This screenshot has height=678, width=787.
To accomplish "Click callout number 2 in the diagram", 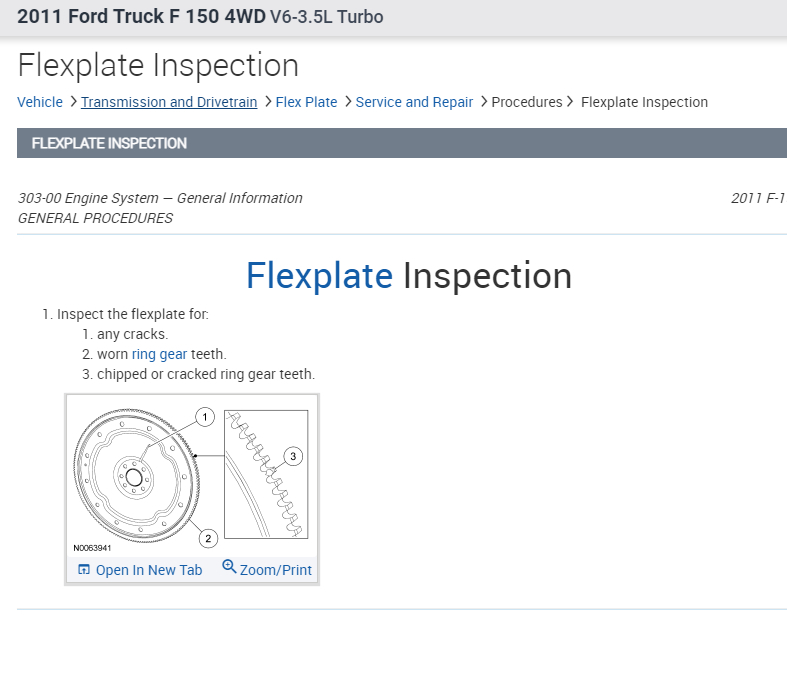I will pyautogui.click(x=208, y=538).
